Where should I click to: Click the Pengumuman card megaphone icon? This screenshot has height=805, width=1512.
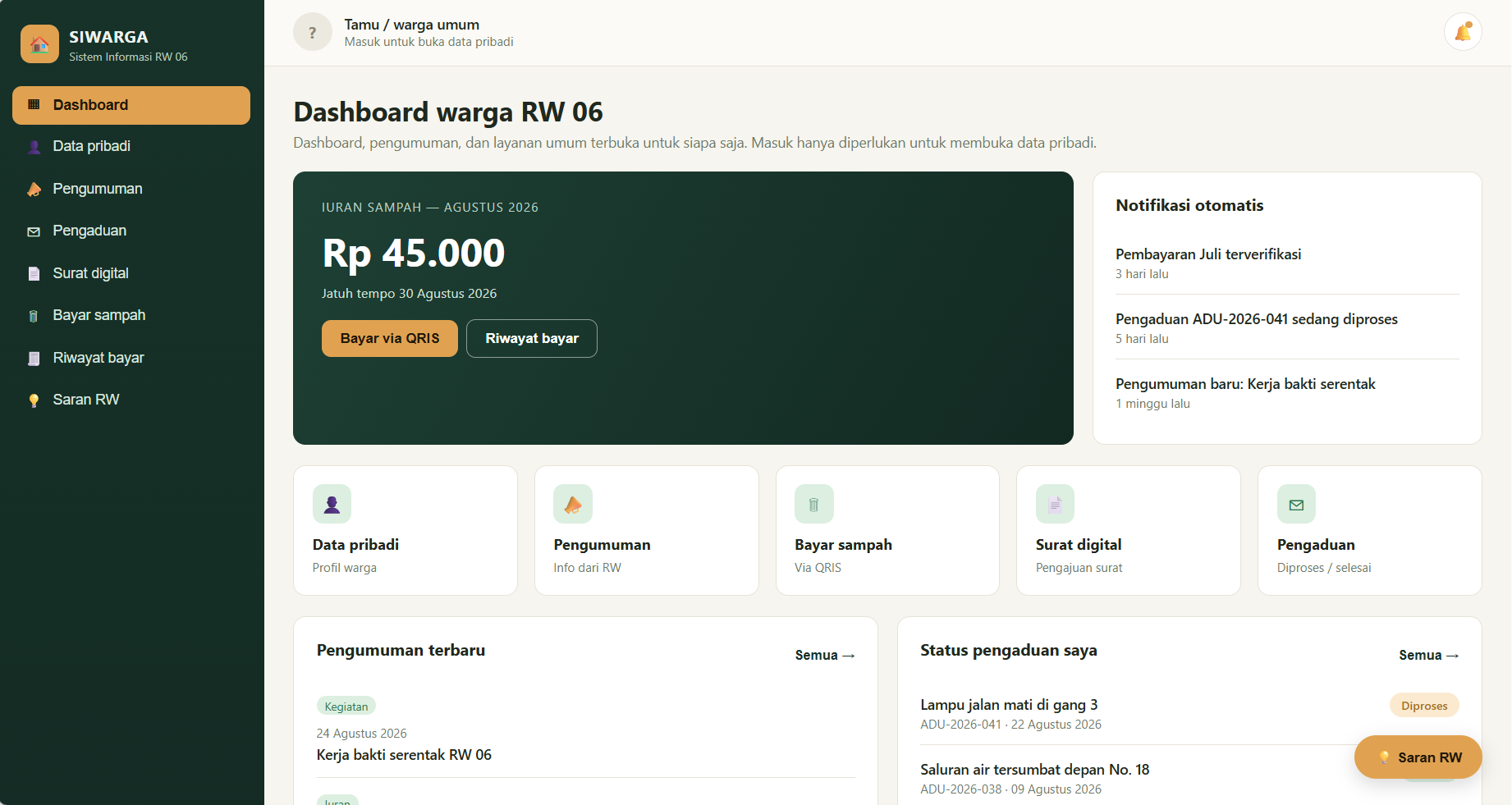(573, 504)
